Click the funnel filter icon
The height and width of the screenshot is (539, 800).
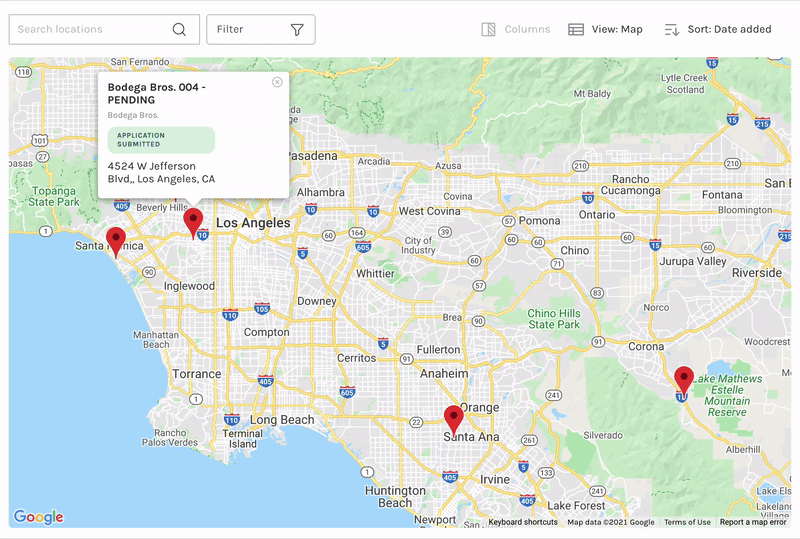click(297, 30)
